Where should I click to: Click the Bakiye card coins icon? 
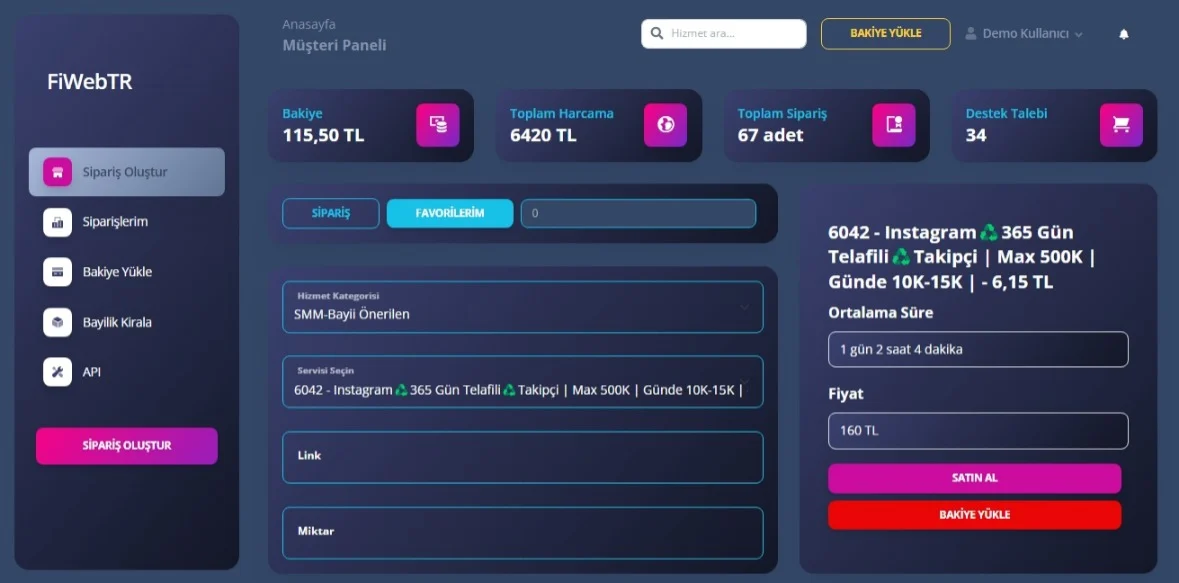pyautogui.click(x=438, y=125)
